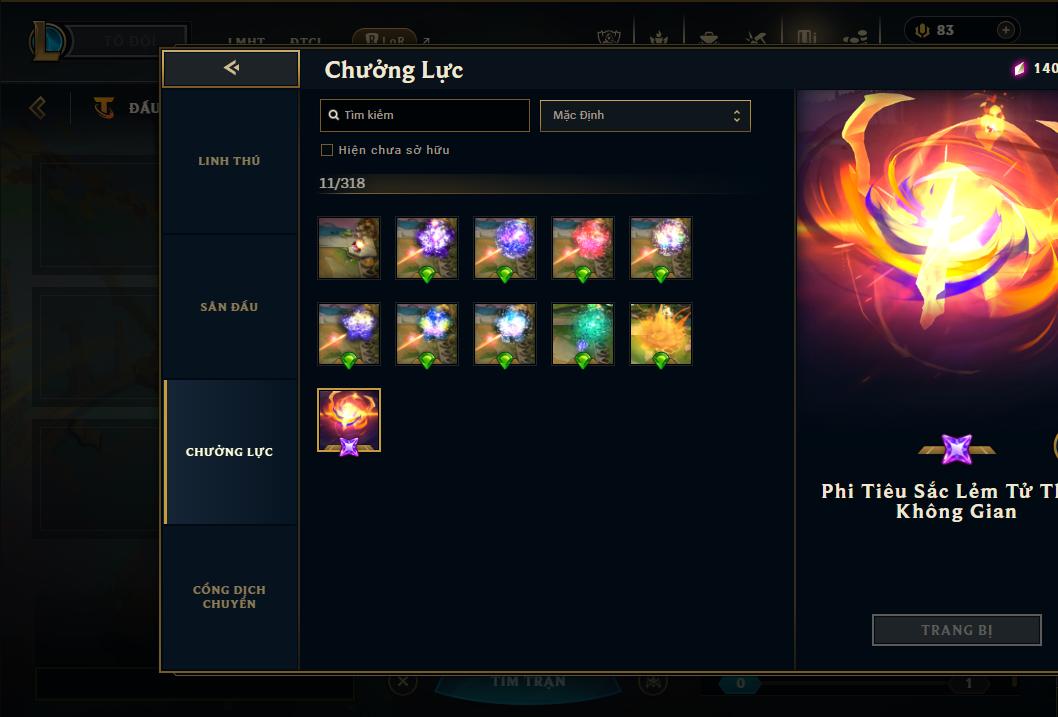This screenshot has width=1058, height=717.
Task: Click the League of Legends logo icon
Action: tap(47, 40)
